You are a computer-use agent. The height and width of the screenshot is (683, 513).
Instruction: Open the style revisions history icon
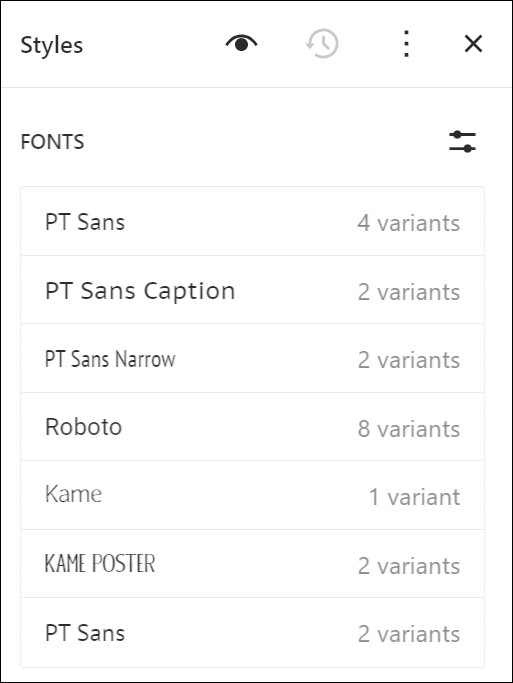pyautogui.click(x=322, y=44)
